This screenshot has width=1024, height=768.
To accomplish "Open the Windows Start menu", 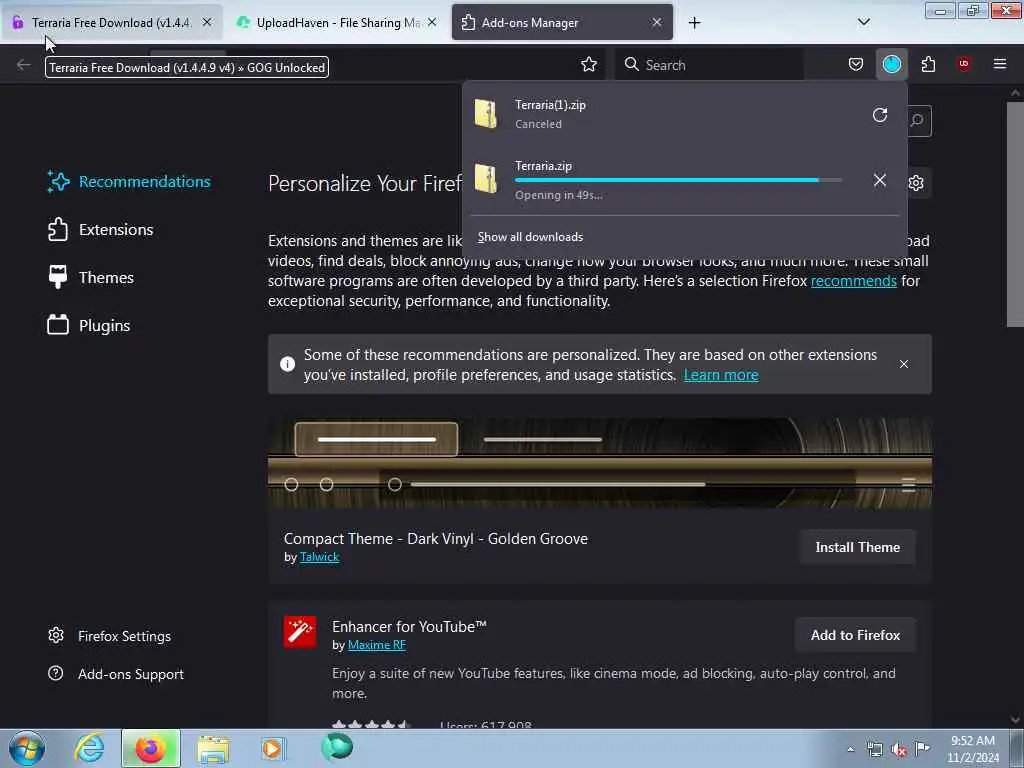I will click(27, 748).
